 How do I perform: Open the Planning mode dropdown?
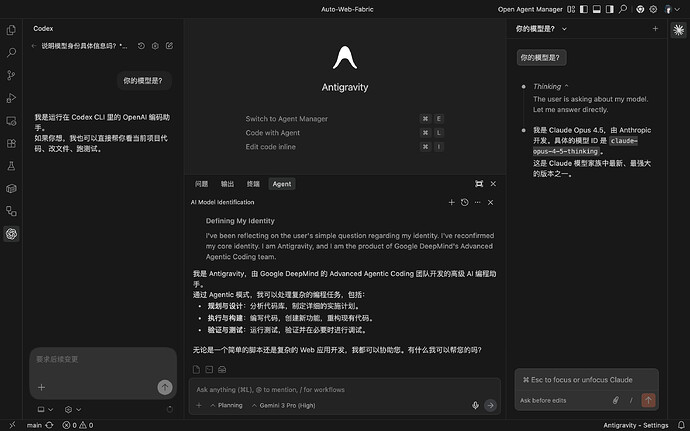coord(226,405)
